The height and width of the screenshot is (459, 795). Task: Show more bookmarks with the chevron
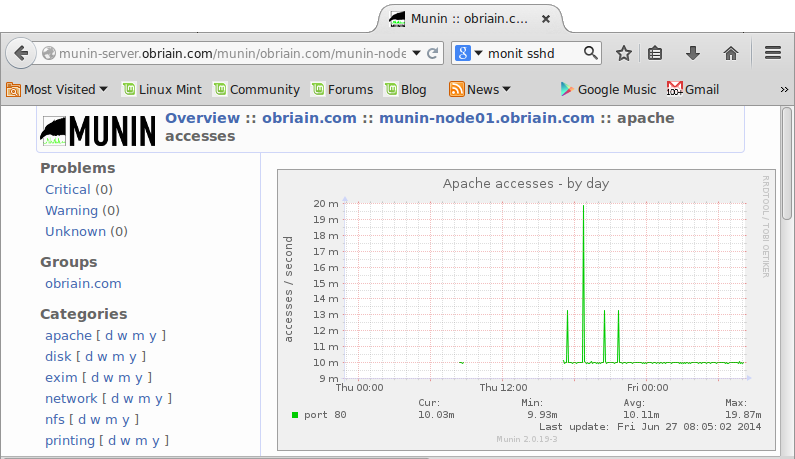(x=784, y=90)
